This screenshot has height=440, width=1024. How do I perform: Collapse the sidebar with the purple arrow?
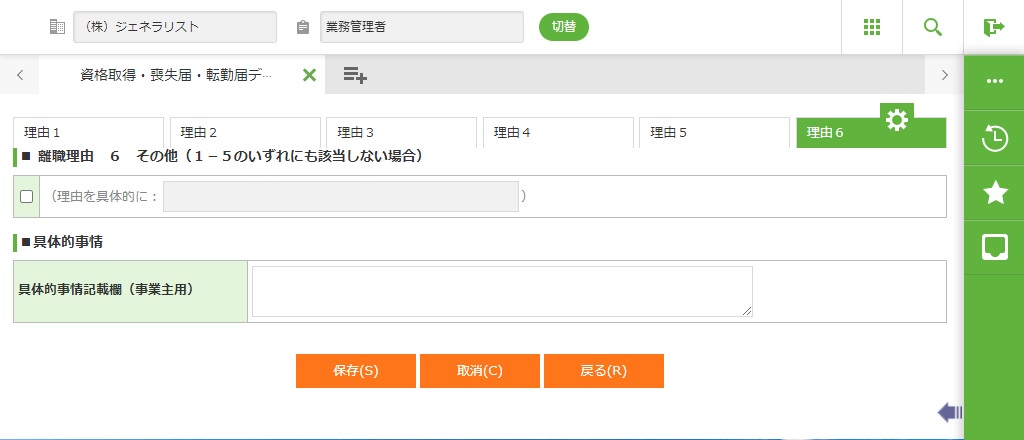click(950, 412)
